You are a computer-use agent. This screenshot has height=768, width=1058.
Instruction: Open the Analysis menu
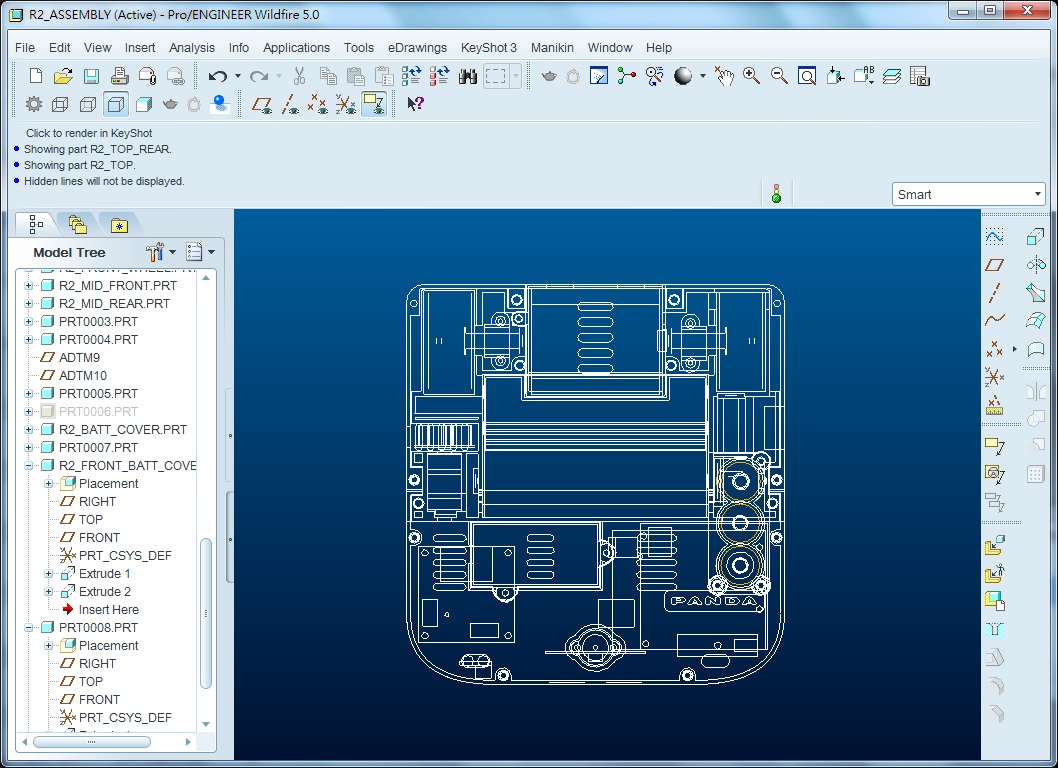point(191,47)
